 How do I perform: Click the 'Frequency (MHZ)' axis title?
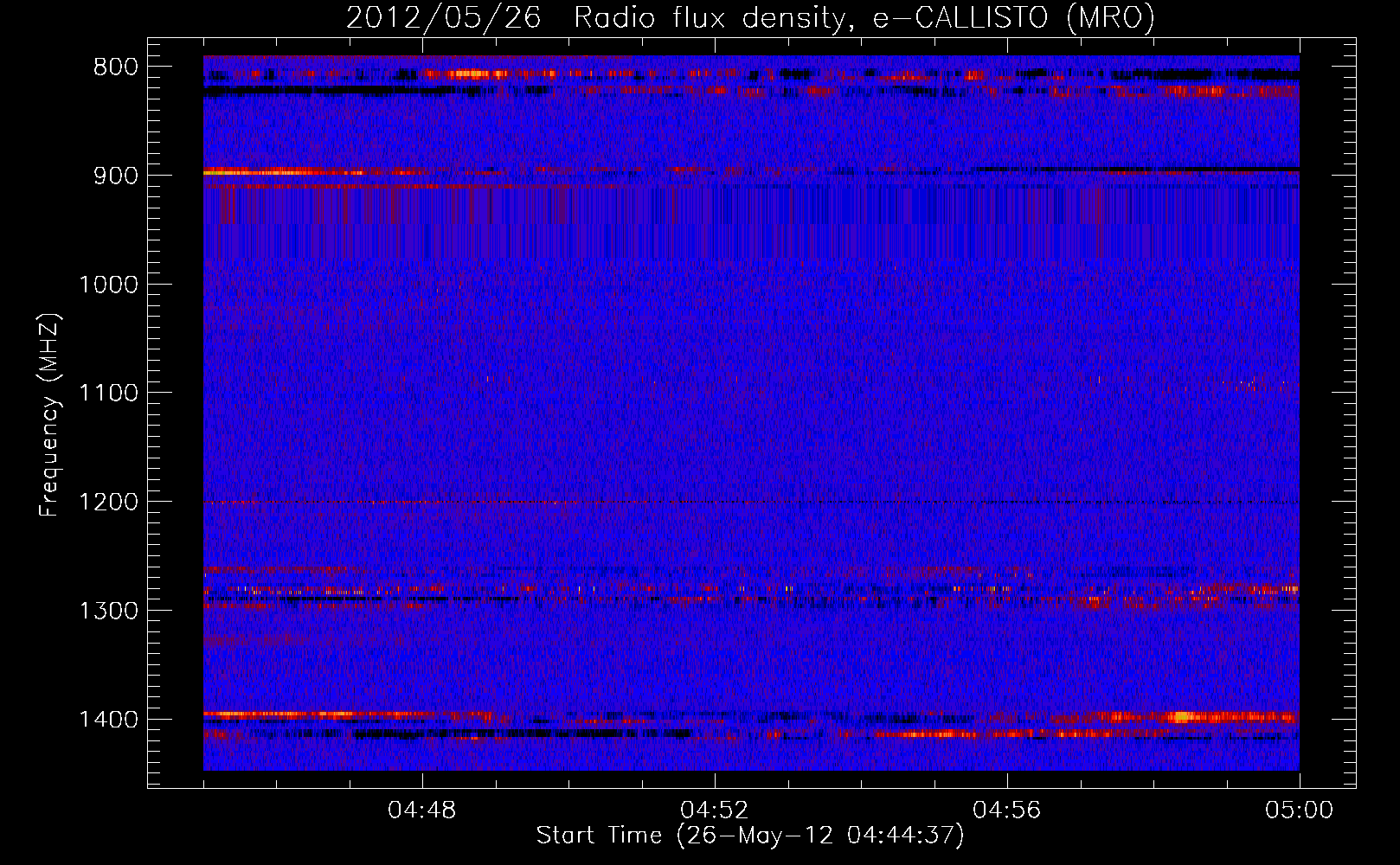click(x=50, y=415)
